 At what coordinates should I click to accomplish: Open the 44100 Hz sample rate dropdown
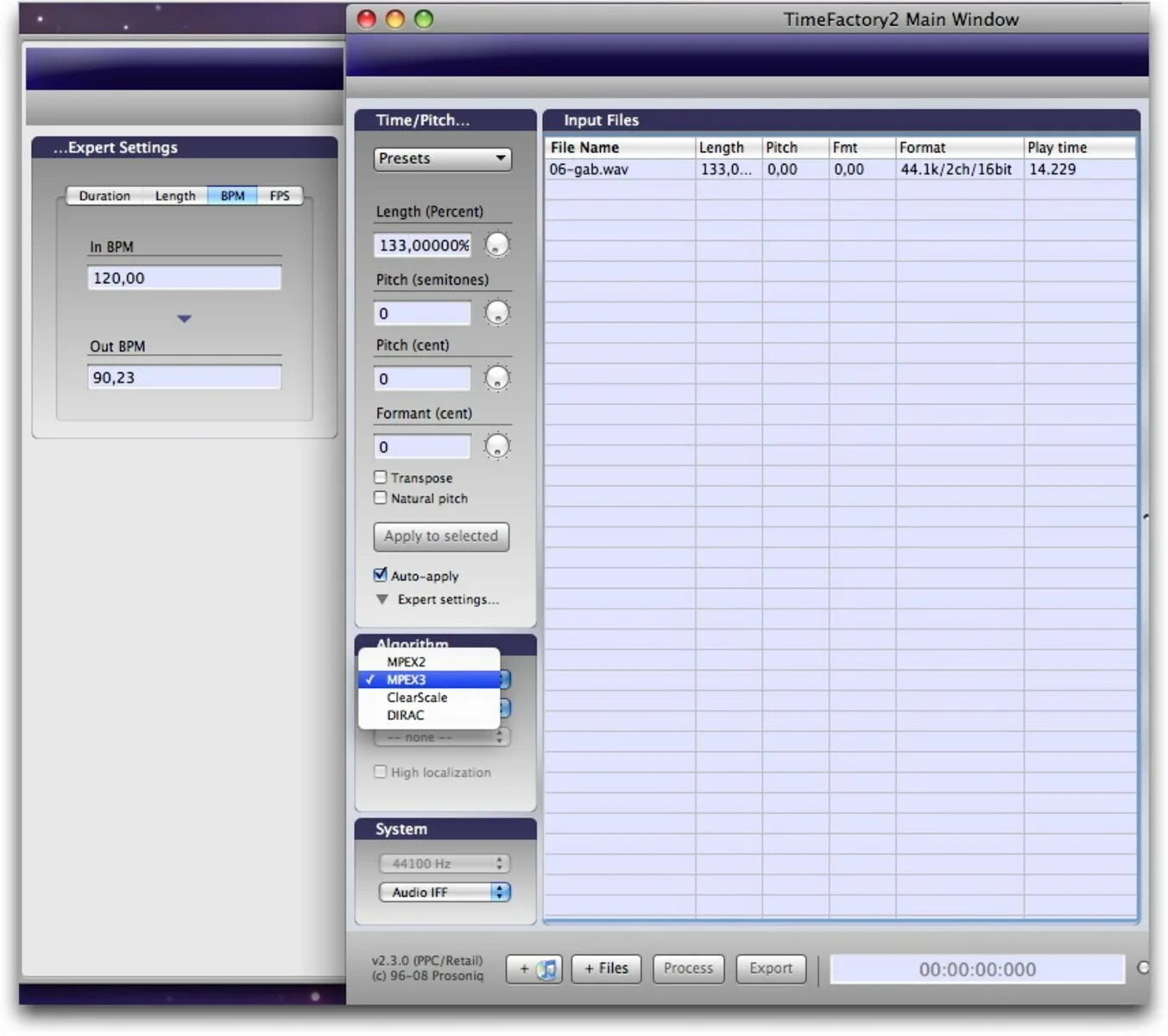tap(445, 863)
